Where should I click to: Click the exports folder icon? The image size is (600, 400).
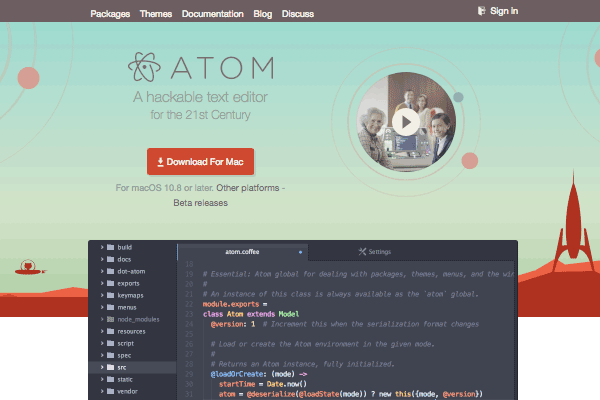pos(111,283)
